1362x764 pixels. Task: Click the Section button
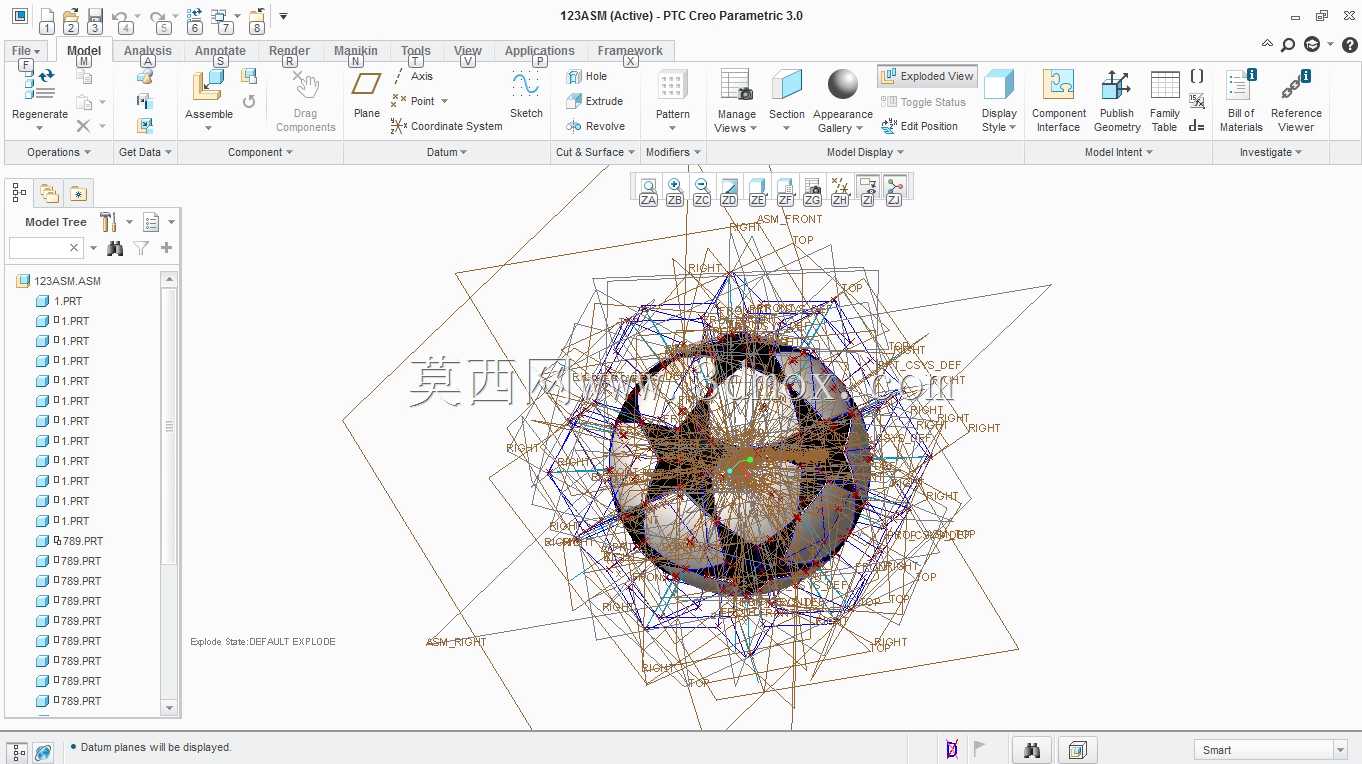(x=787, y=100)
